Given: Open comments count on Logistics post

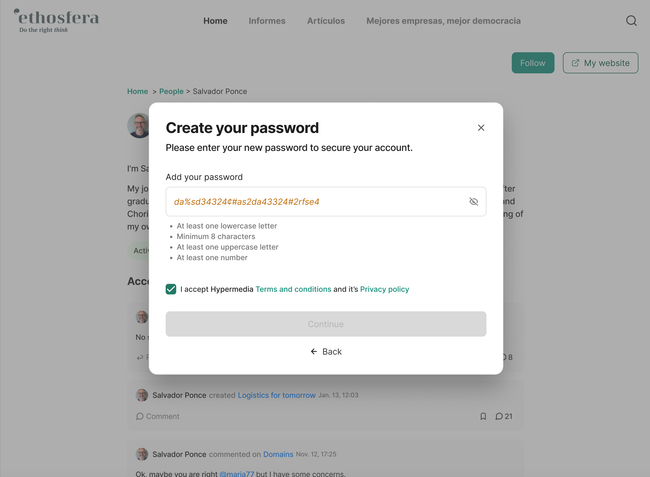Looking at the screenshot, I should click(504, 416).
